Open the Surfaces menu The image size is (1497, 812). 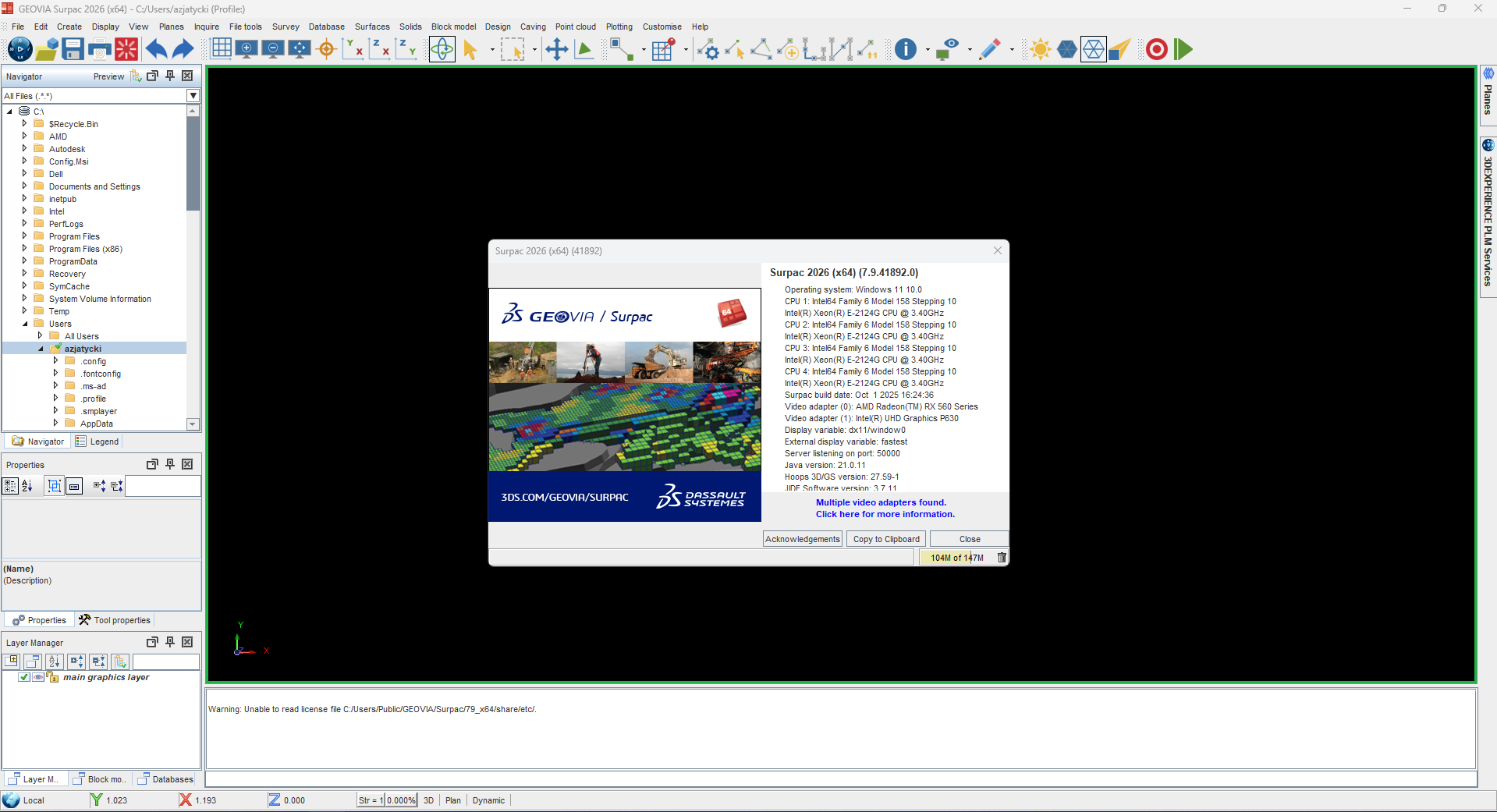coord(372,27)
